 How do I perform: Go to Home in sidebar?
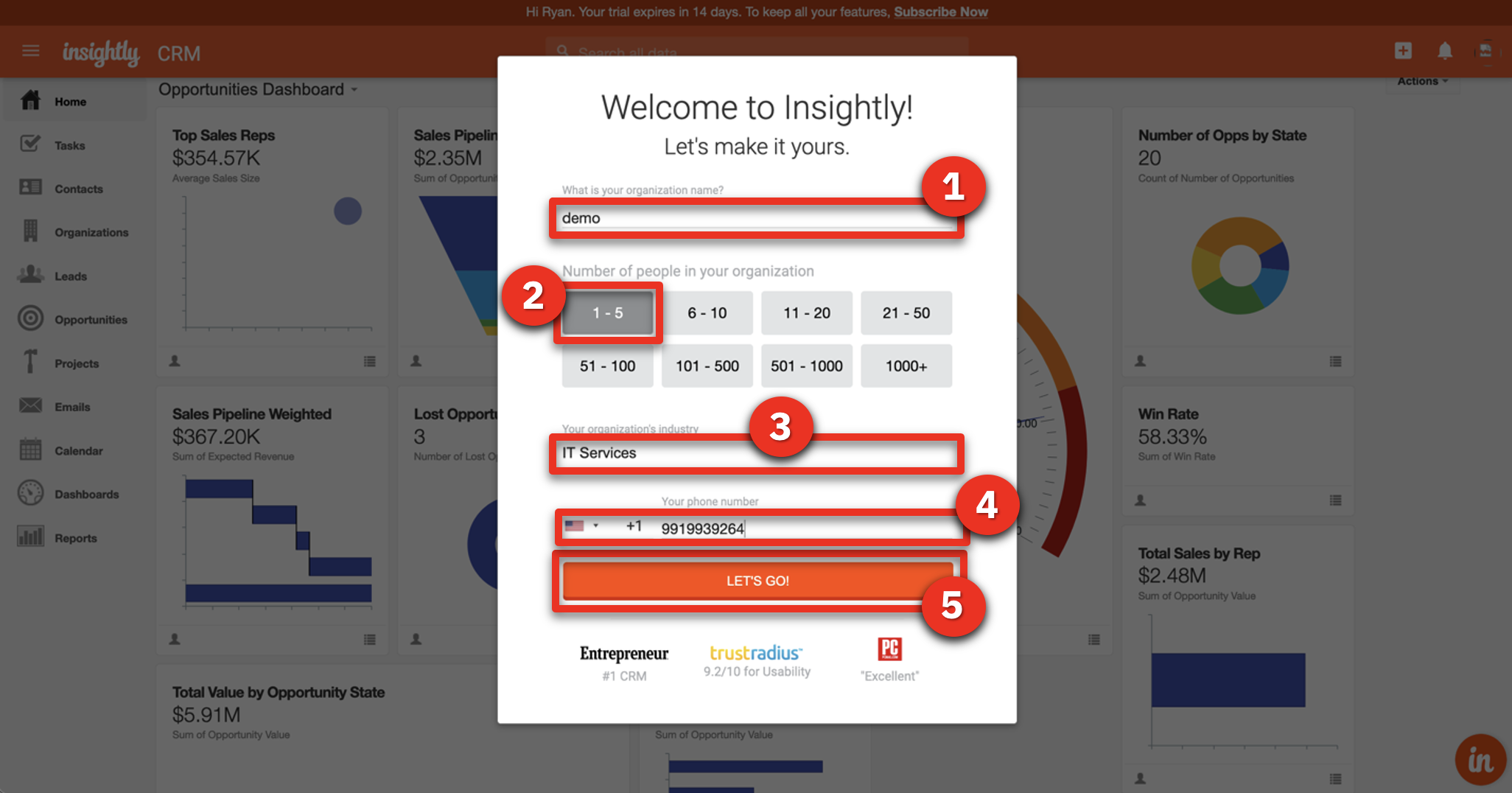pyautogui.click(x=71, y=102)
